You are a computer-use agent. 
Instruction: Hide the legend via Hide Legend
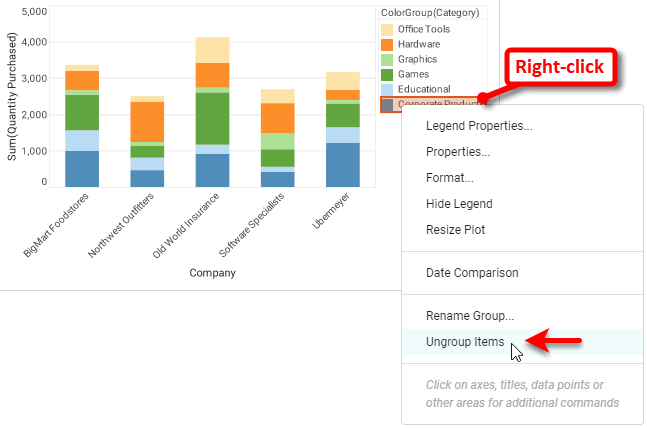coord(459,204)
